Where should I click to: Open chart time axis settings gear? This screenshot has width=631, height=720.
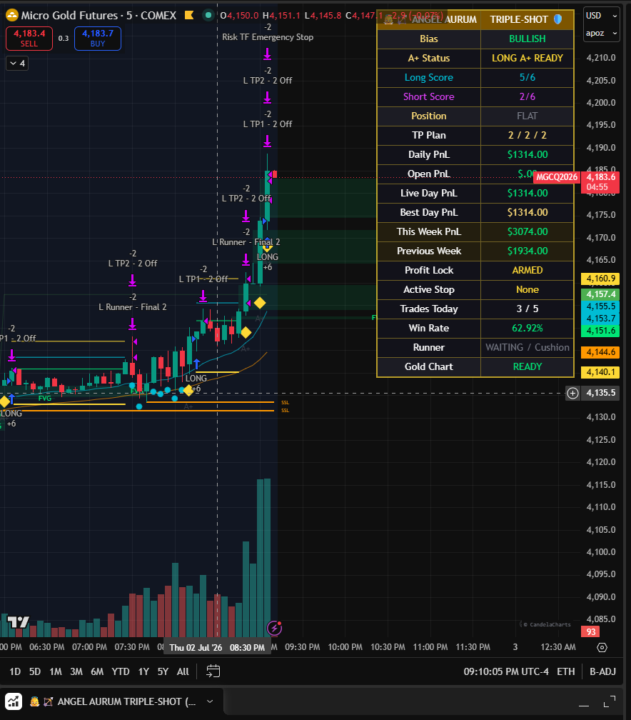602,647
